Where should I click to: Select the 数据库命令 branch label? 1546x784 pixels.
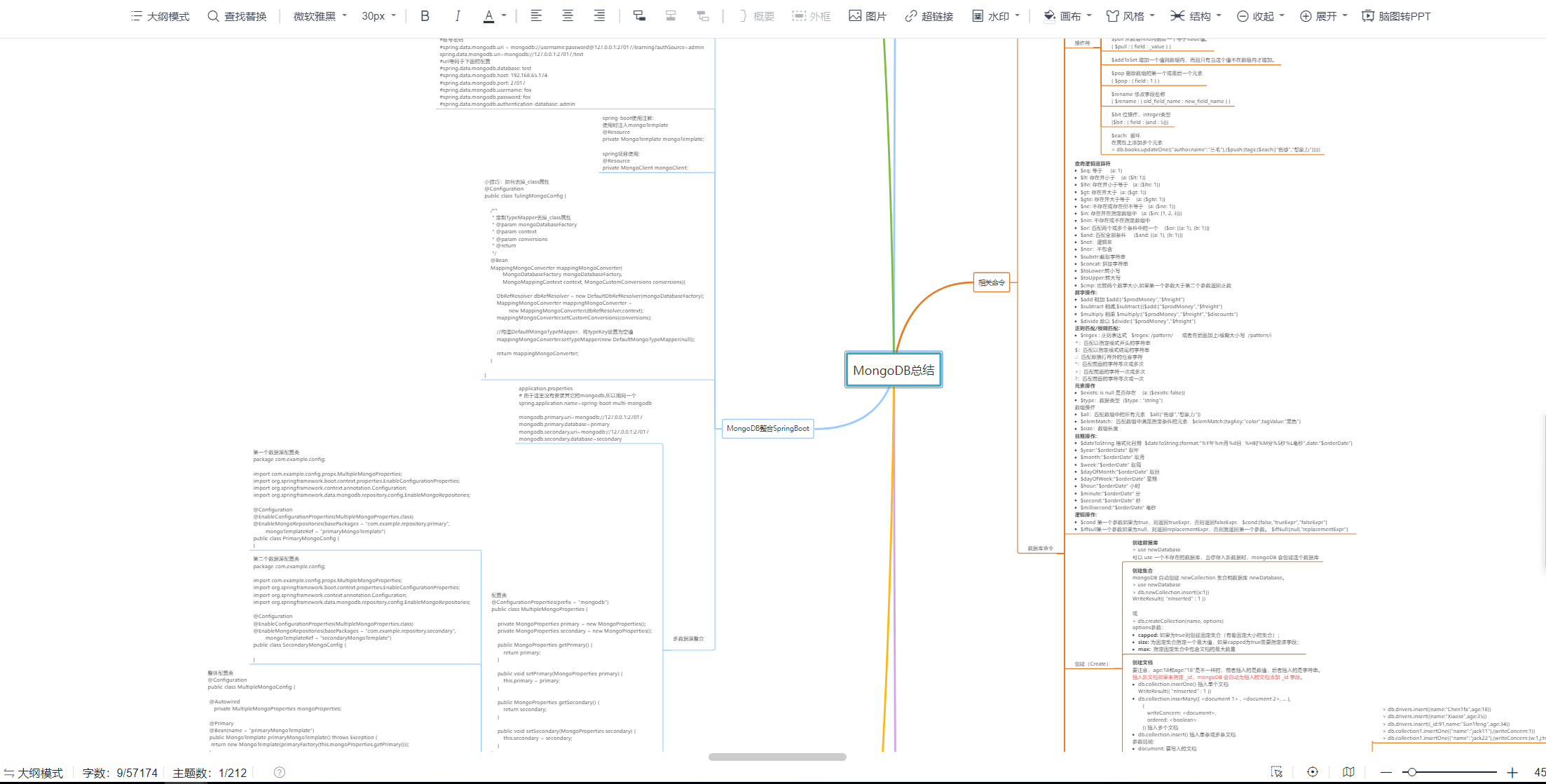[1040, 549]
